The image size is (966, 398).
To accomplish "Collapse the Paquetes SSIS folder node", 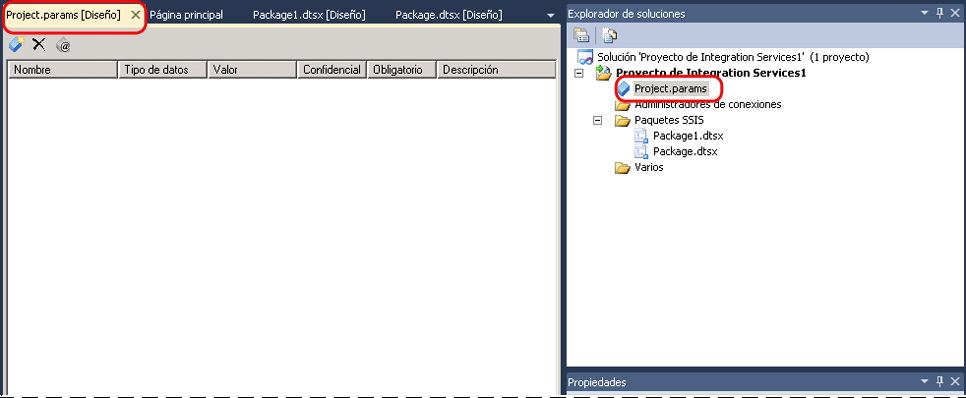I will pyautogui.click(x=597, y=121).
